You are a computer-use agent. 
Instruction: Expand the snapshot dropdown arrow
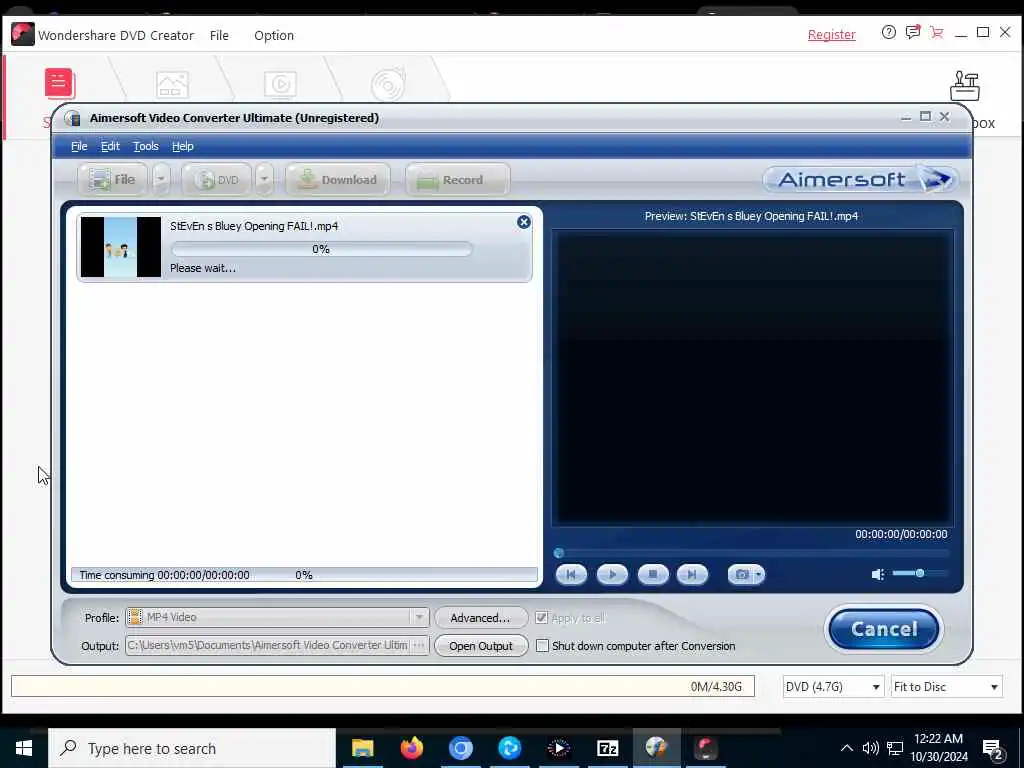759,575
